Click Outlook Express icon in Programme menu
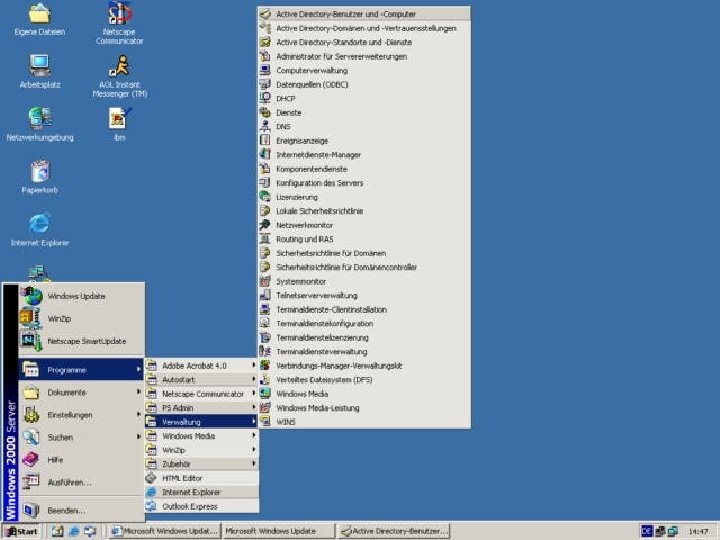The image size is (720, 540). pyautogui.click(x=151, y=506)
